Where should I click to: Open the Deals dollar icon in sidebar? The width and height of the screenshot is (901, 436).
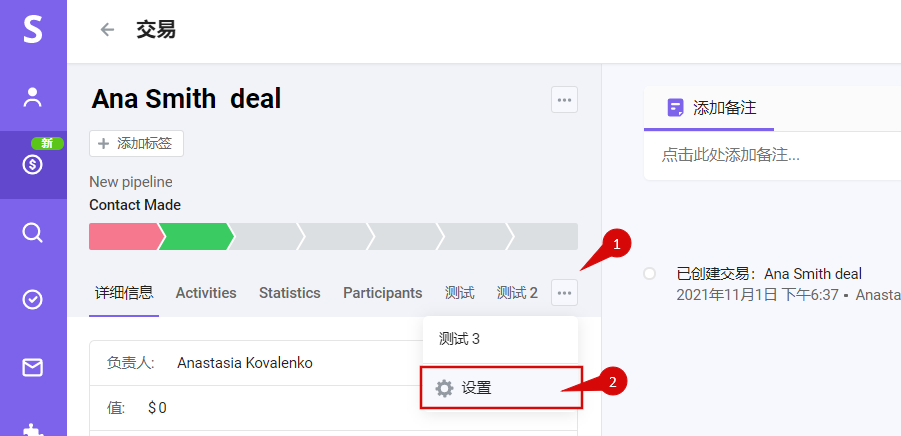33,165
